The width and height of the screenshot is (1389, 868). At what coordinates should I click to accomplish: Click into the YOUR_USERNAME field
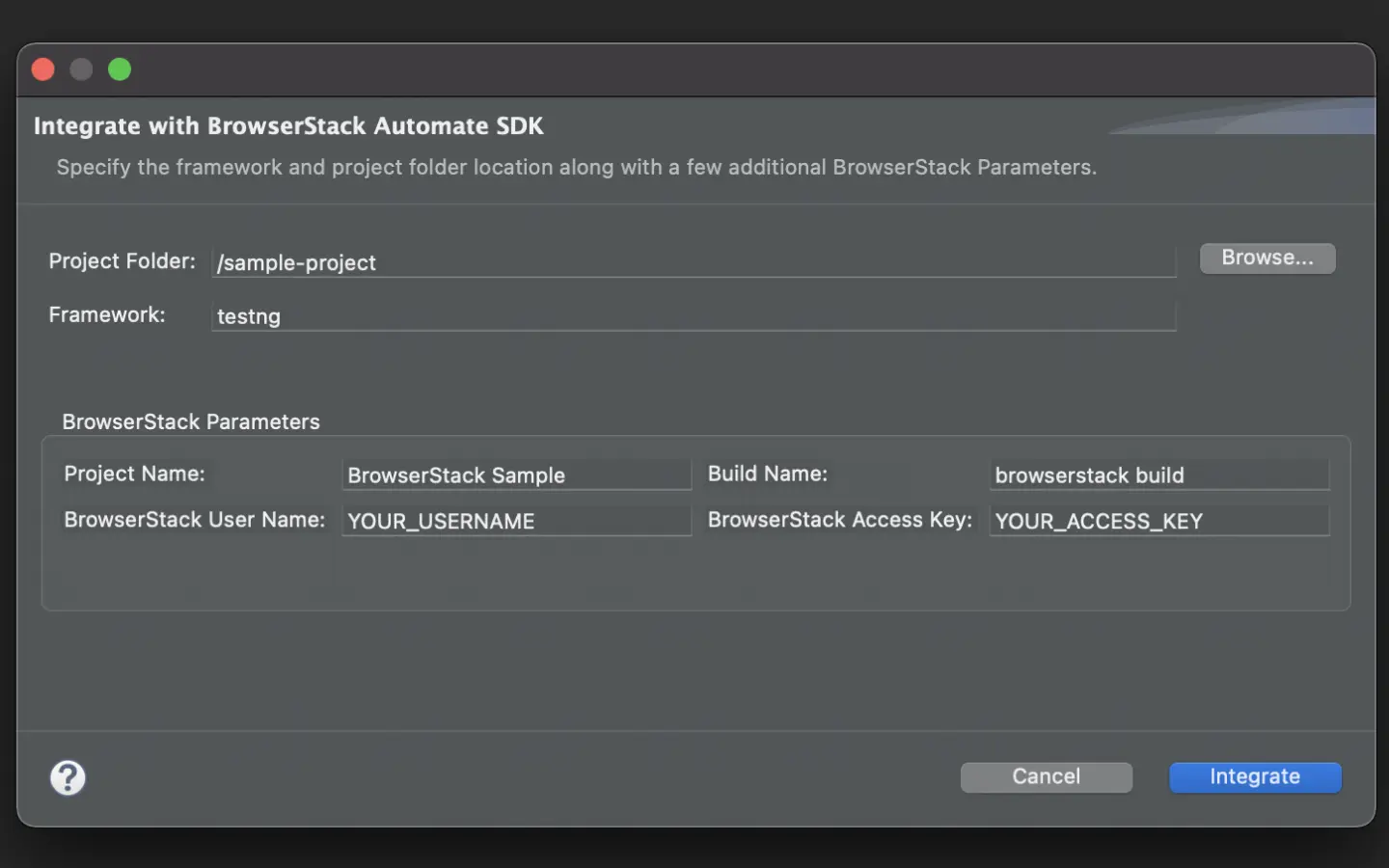[516, 521]
